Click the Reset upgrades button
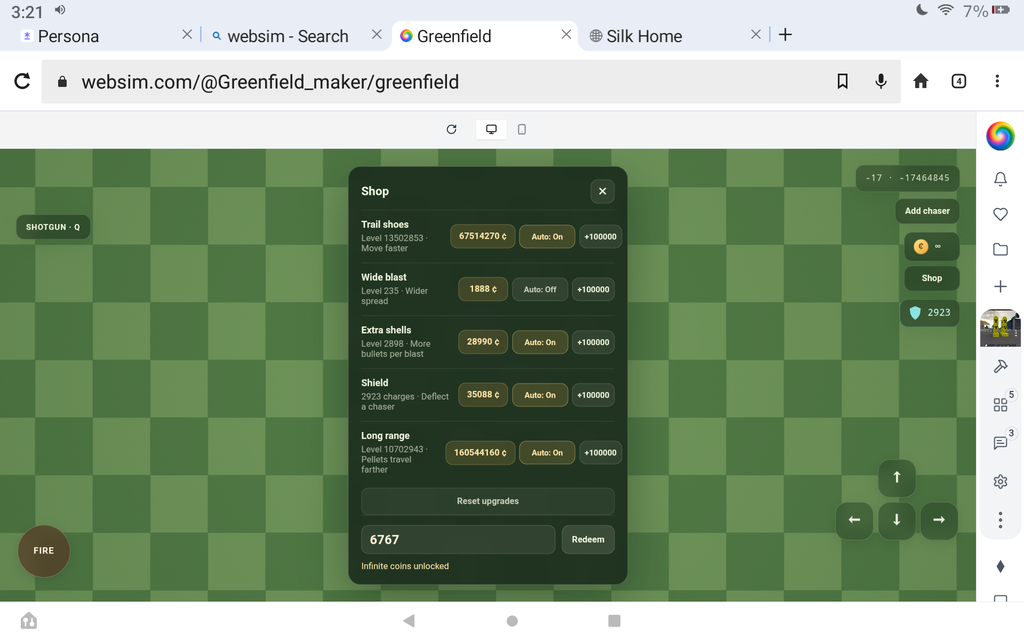The width and height of the screenshot is (1024, 640). click(488, 501)
